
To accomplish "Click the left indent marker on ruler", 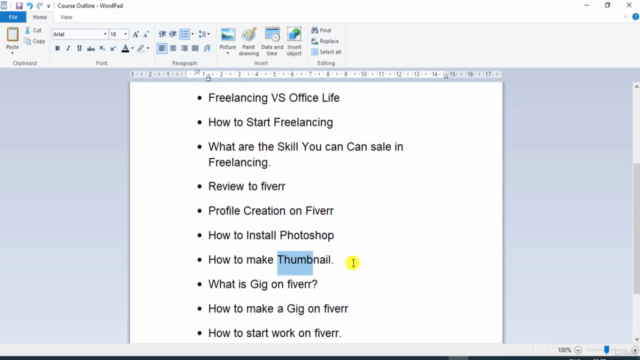I will point(208,77).
